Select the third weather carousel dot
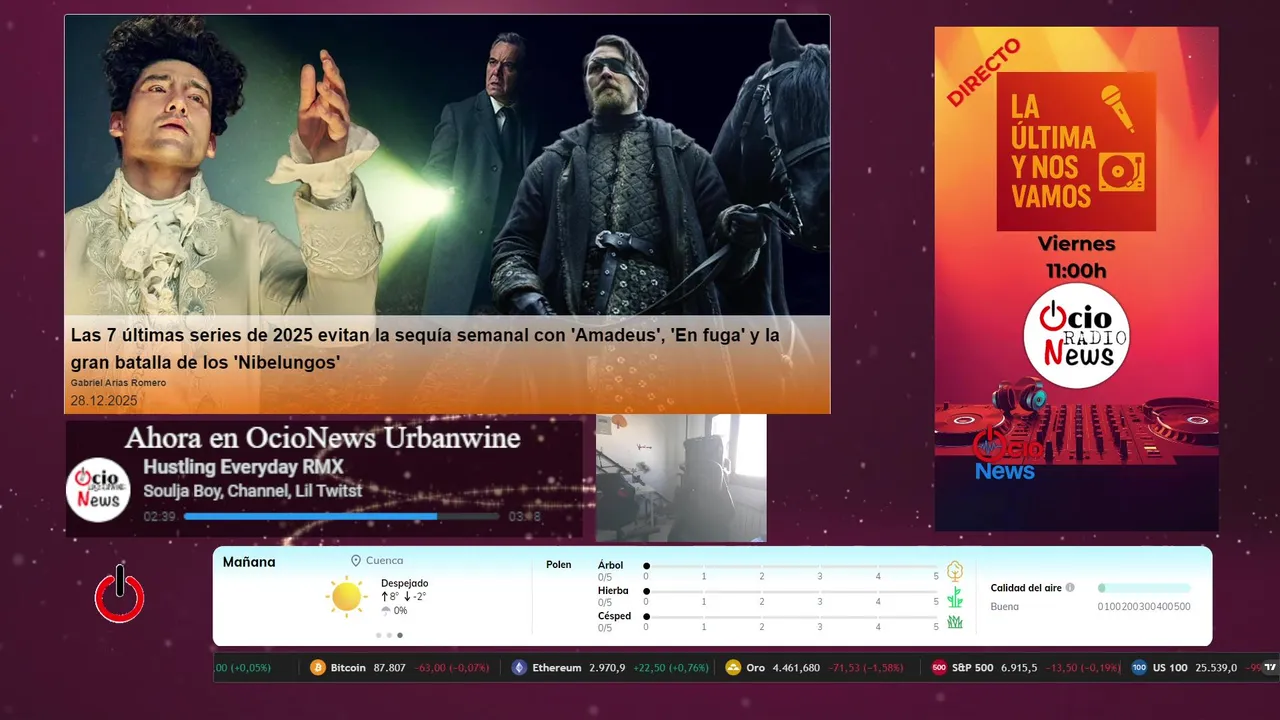Screen dimensions: 1280x720 coord(400,635)
